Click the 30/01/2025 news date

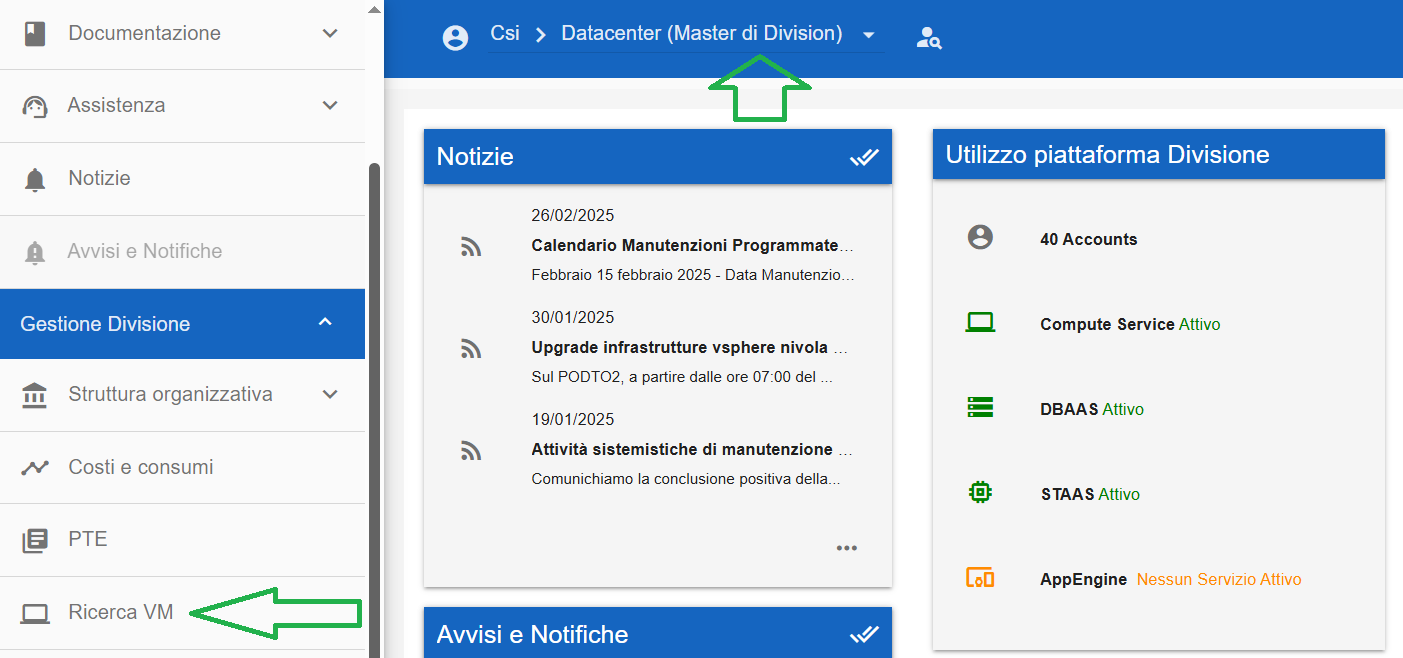pos(573,318)
